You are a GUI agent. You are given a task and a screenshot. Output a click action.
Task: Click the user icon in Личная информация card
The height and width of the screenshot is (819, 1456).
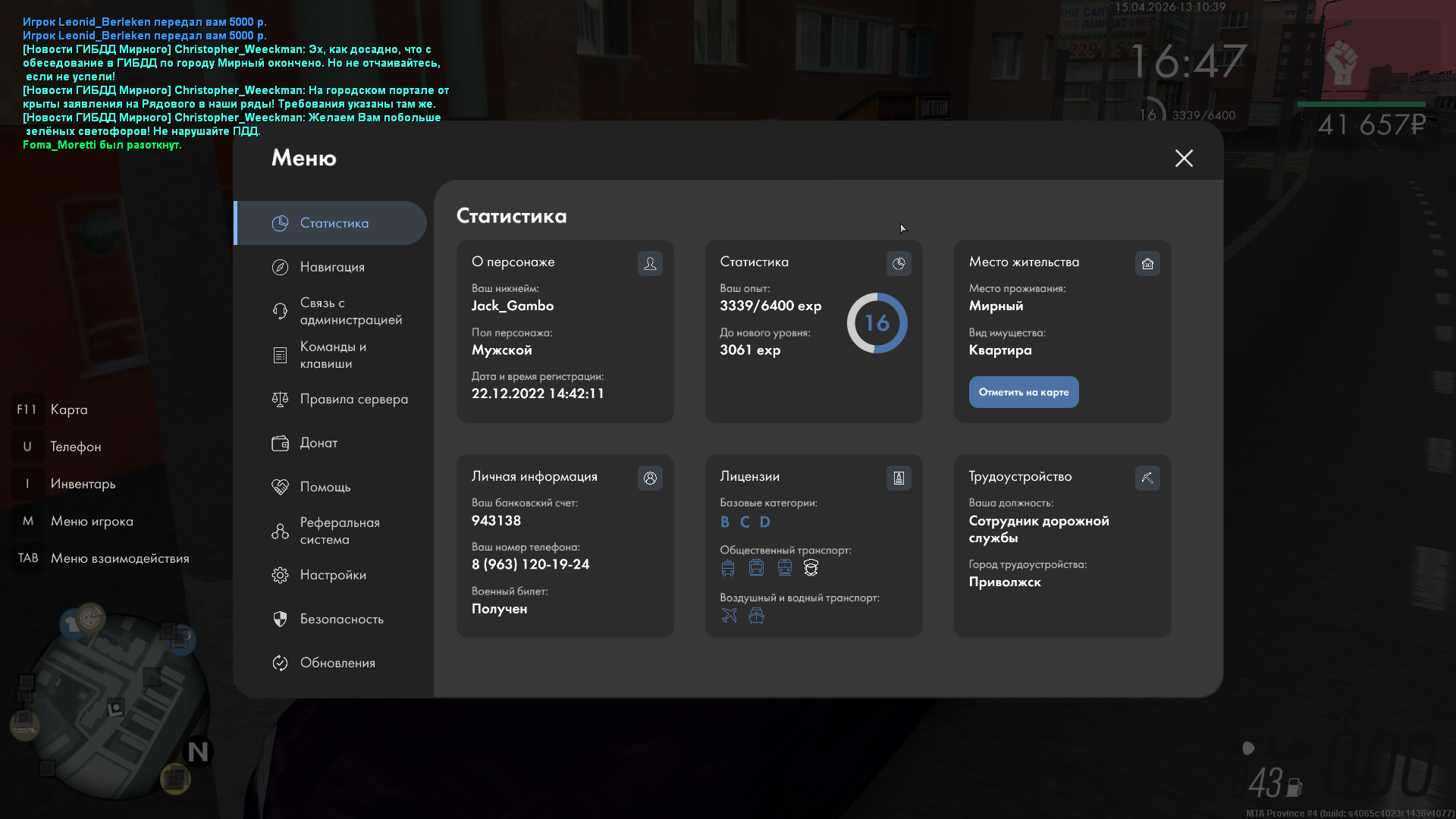tap(650, 478)
